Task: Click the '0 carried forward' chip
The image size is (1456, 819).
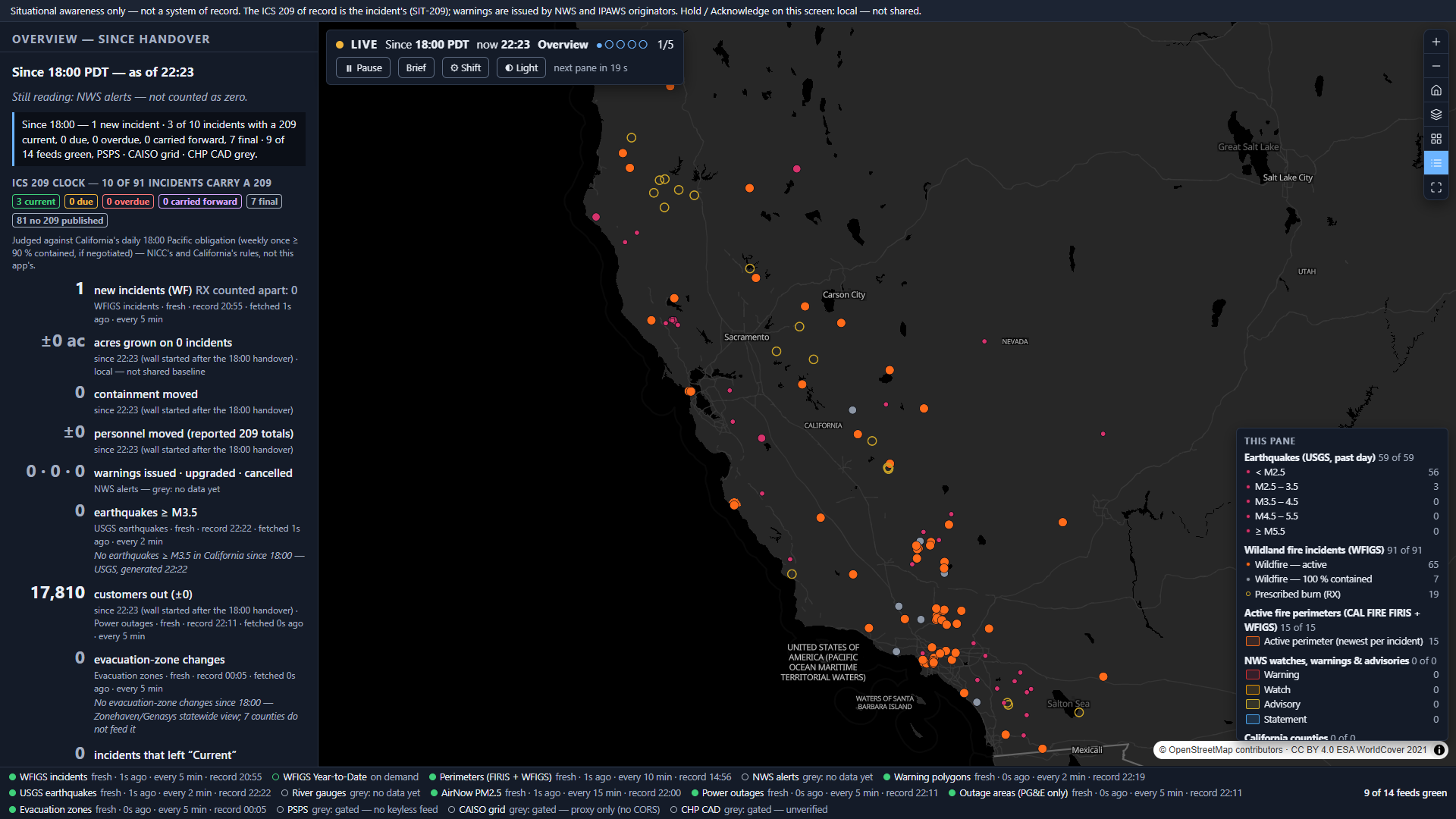Action: pyautogui.click(x=200, y=202)
